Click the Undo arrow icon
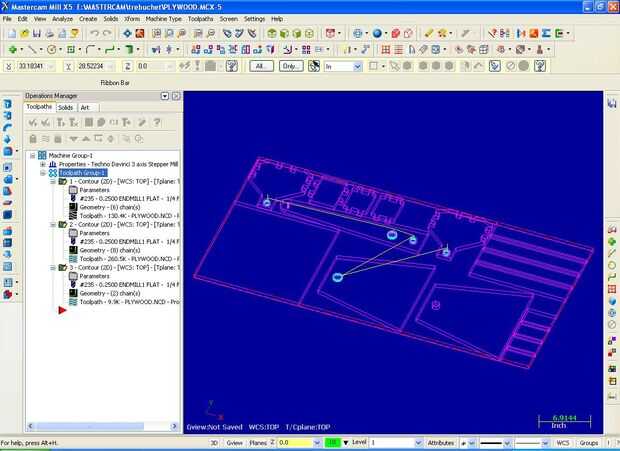Image resolution: width=620 pixels, height=451 pixels. tap(94, 34)
